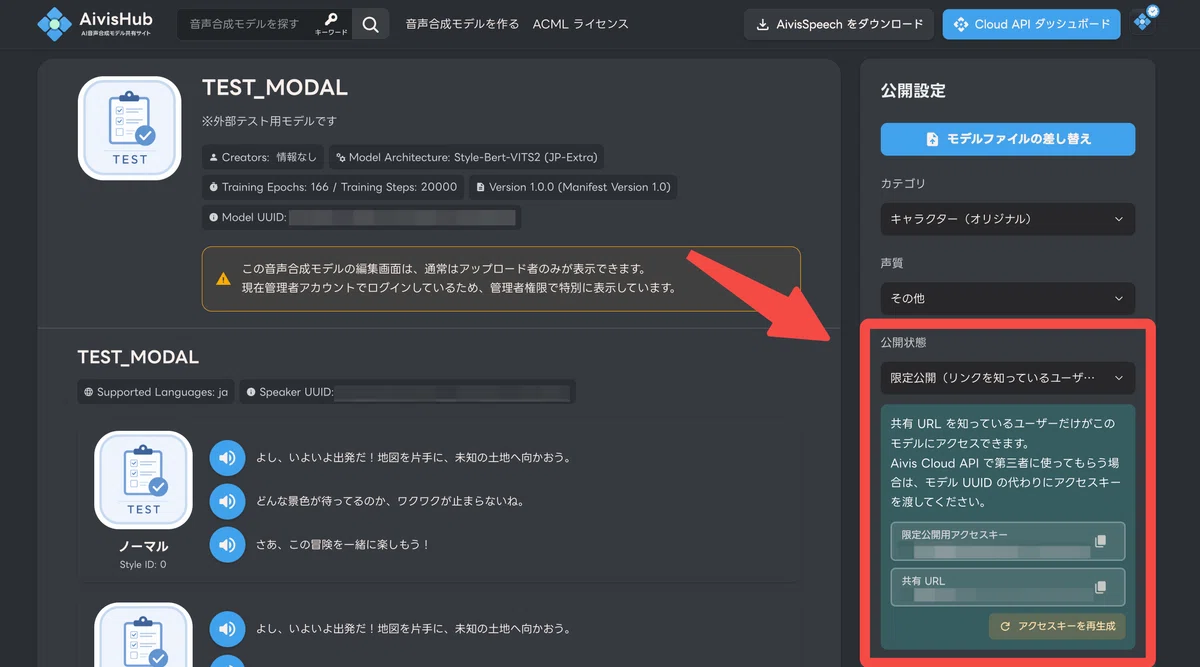The height and width of the screenshot is (667, 1200).
Task: Toggle the keyword search key icon
Action: pyautogui.click(x=332, y=24)
